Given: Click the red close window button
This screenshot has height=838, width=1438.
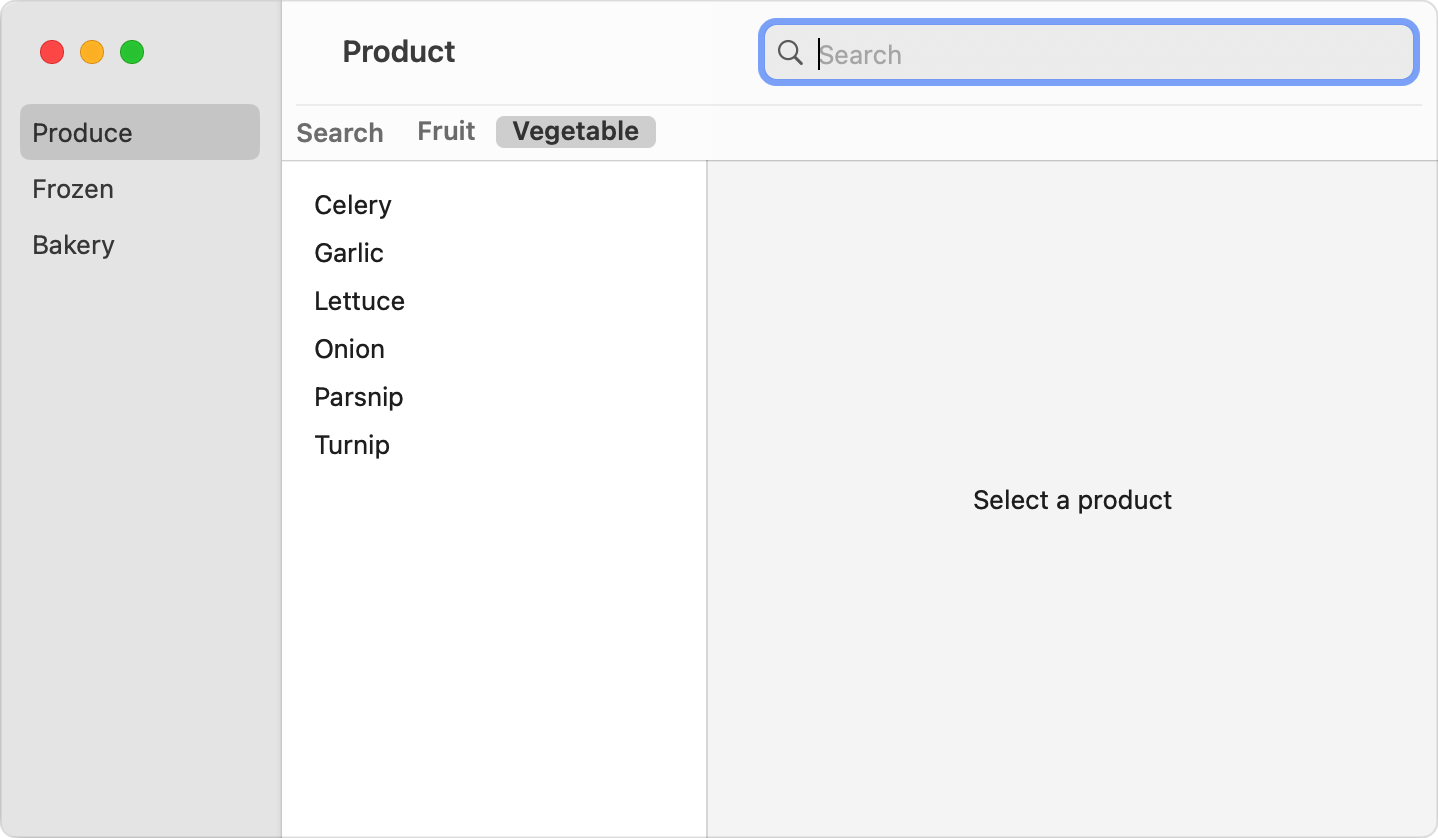Looking at the screenshot, I should 52,52.
